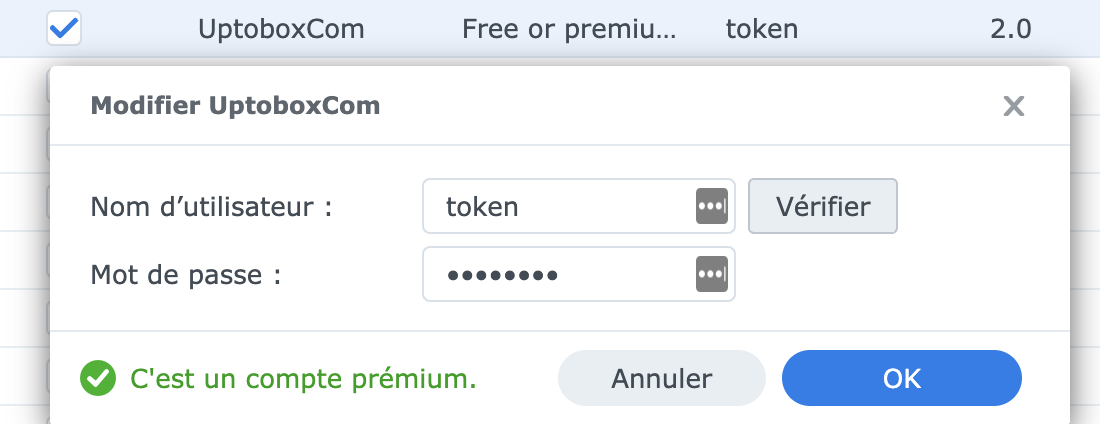The height and width of the screenshot is (424, 1100).
Task: Click the "Modifier UptoboxCom" dialog title
Action: click(x=235, y=105)
